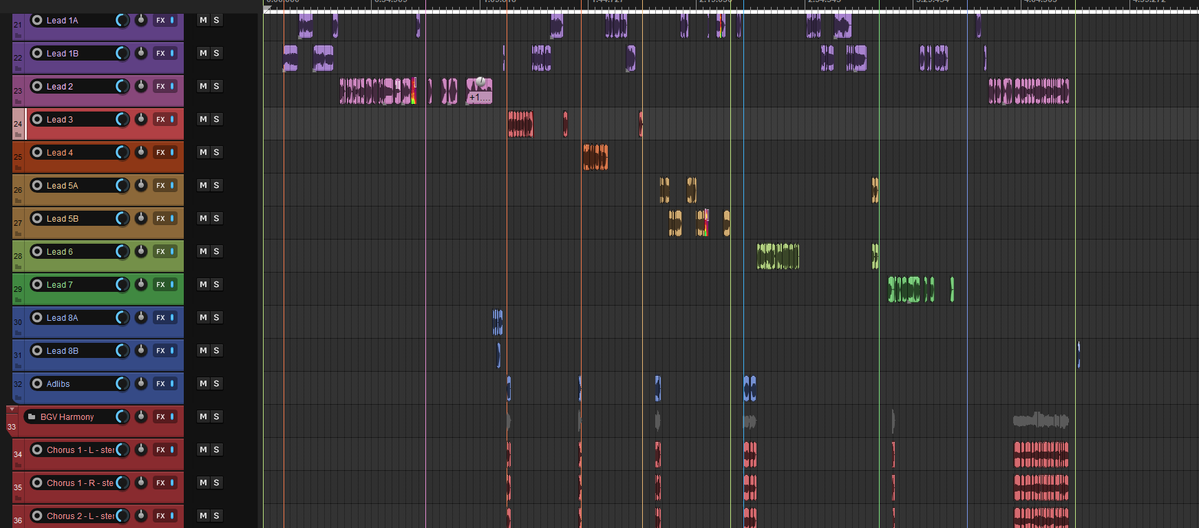Select the orange audio clip on Lead 4 lane
1199x528 pixels.
tap(595, 157)
